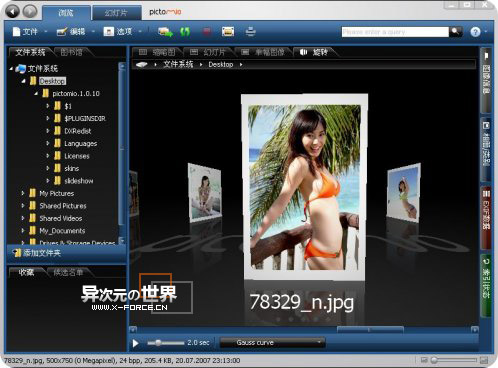This screenshot has width=498, height=368.
Task: Switch to the 旋转 carousel view tab
Action: 314,52
